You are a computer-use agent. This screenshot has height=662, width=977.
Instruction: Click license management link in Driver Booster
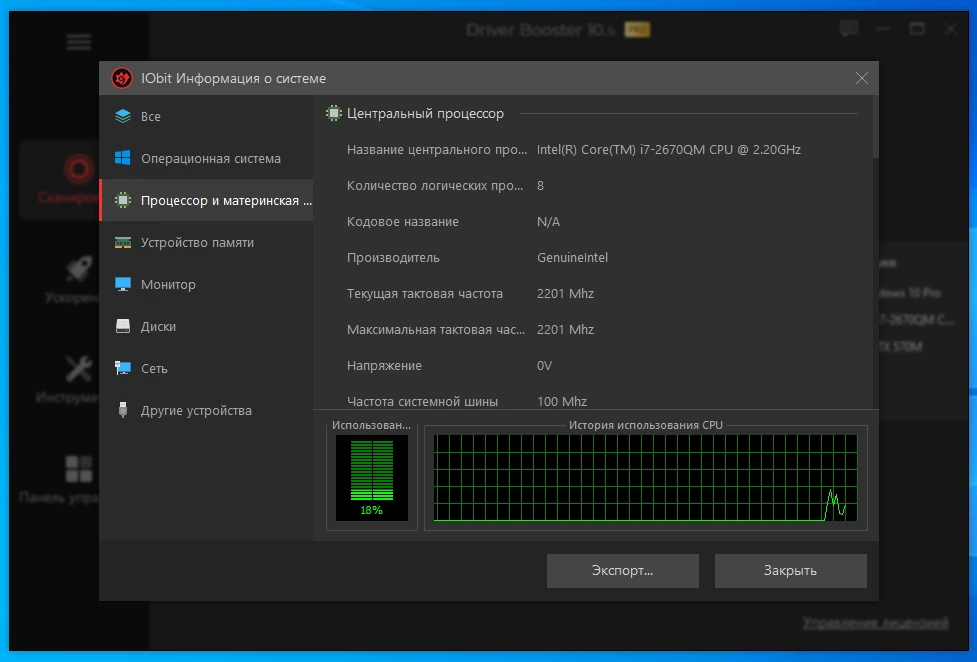tap(875, 623)
